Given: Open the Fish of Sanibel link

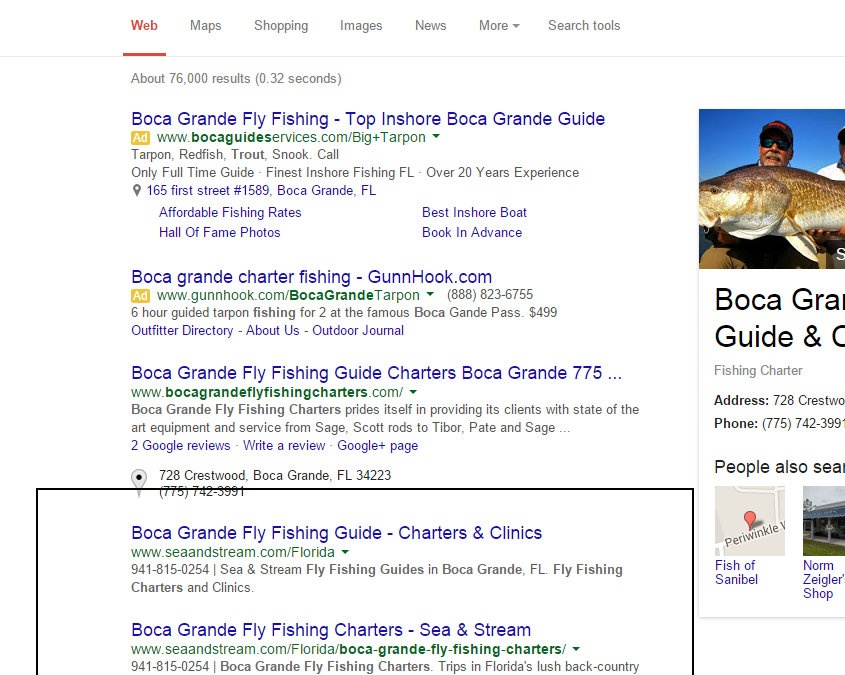Looking at the screenshot, I should (x=736, y=572).
